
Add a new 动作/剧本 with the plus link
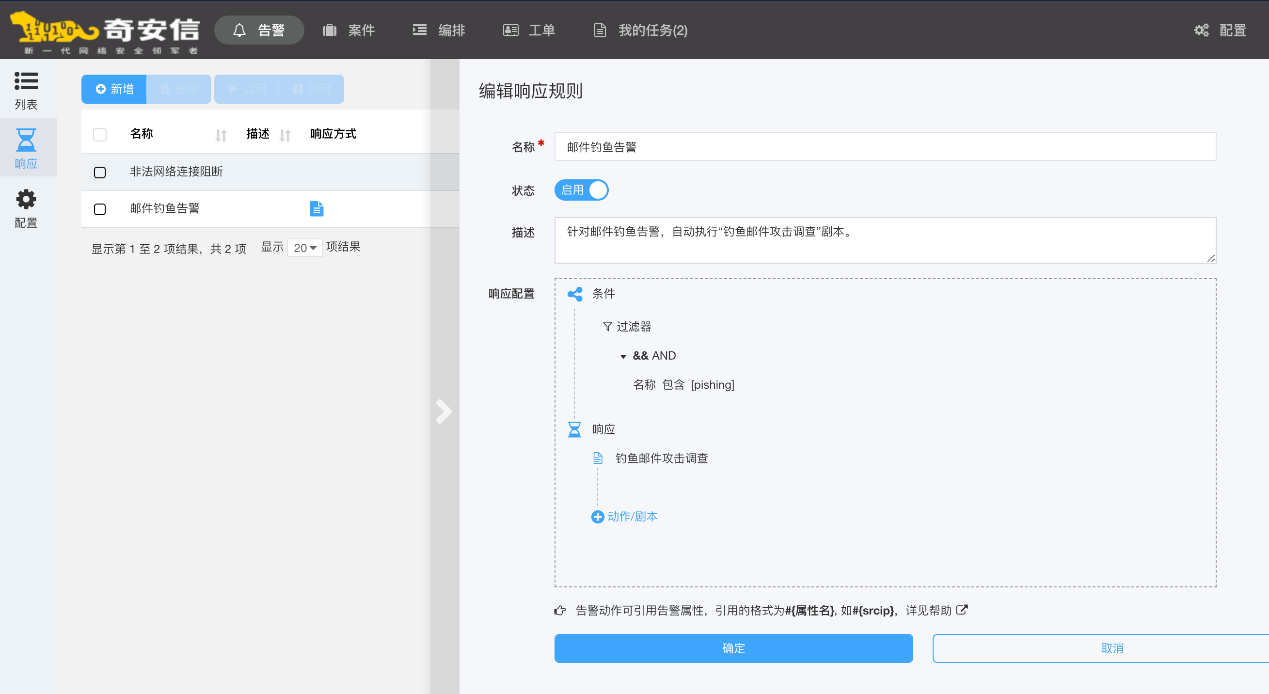tap(625, 517)
